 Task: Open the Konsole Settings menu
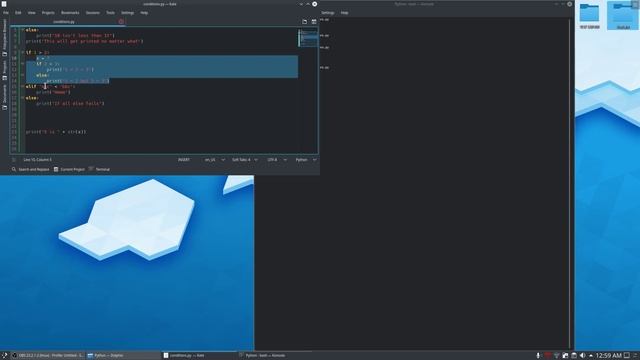(327, 13)
